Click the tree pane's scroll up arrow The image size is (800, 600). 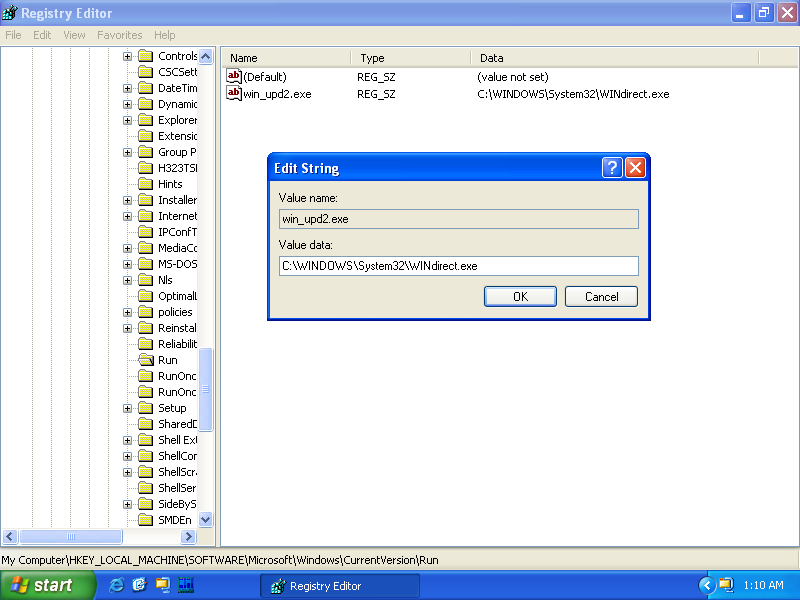206,56
